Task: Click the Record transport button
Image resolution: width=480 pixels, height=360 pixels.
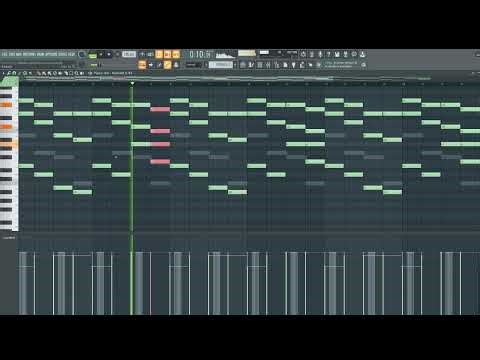Action: coord(117,54)
